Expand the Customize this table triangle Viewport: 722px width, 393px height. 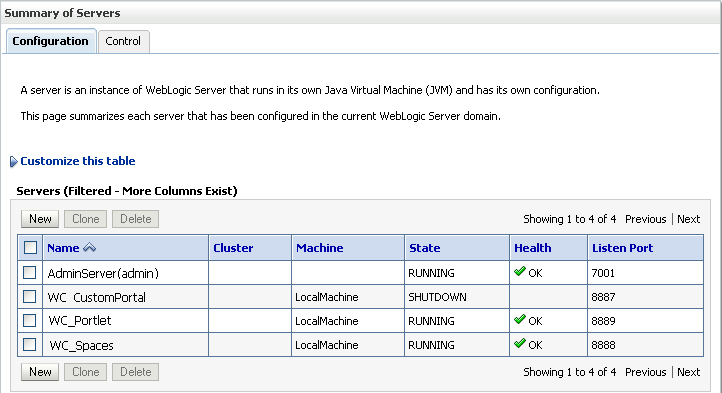click(13, 161)
